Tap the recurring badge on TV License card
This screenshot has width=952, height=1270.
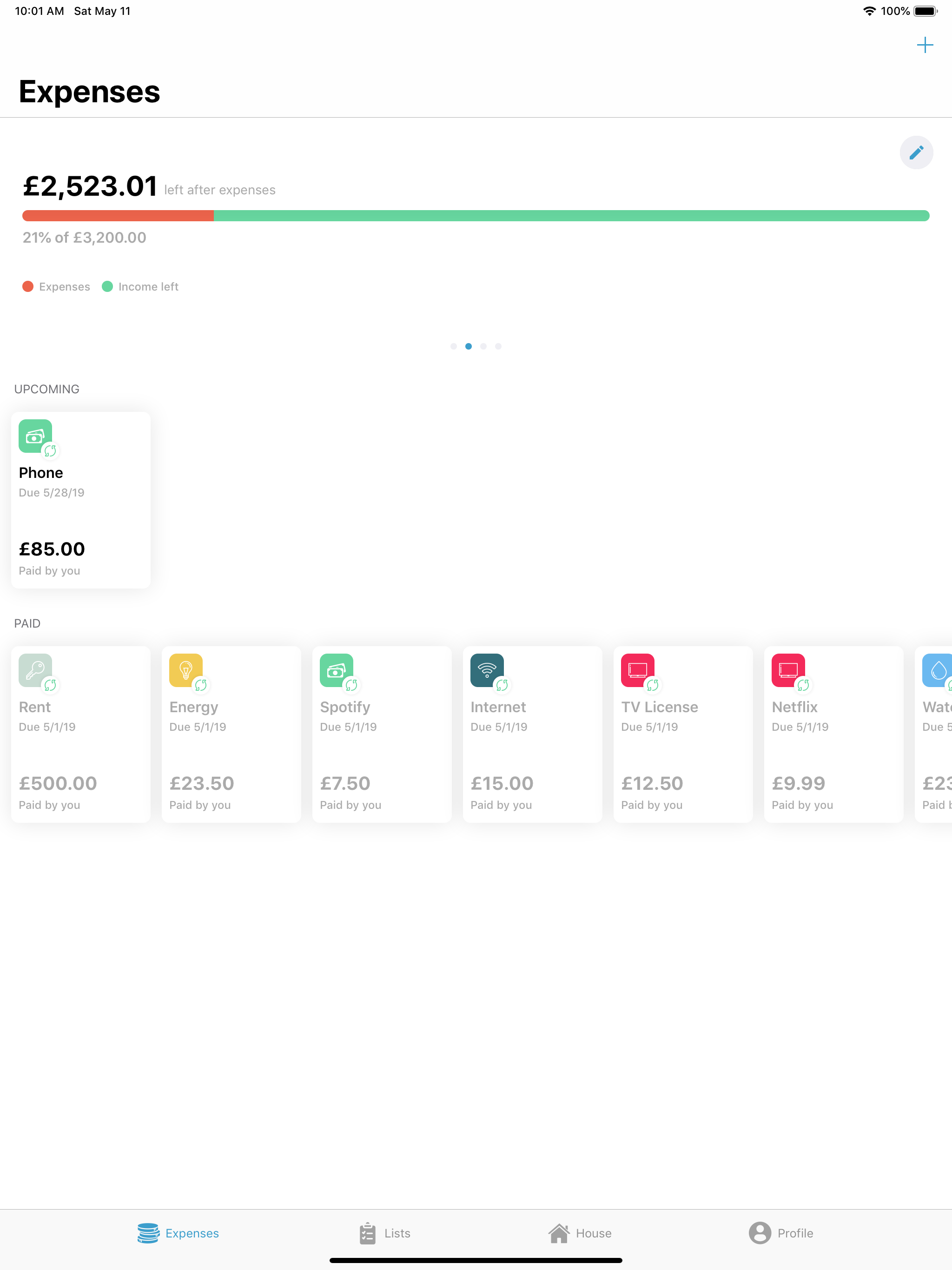click(653, 685)
